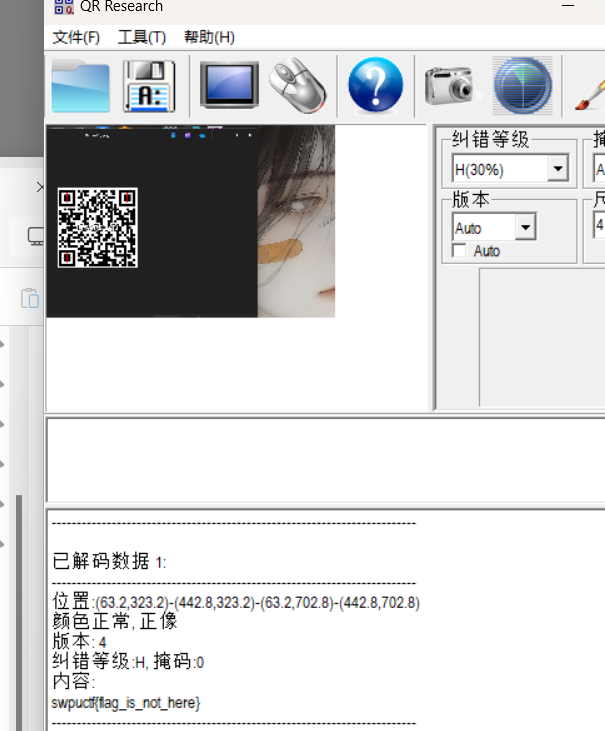Open the 工具(T) menu

(142, 37)
